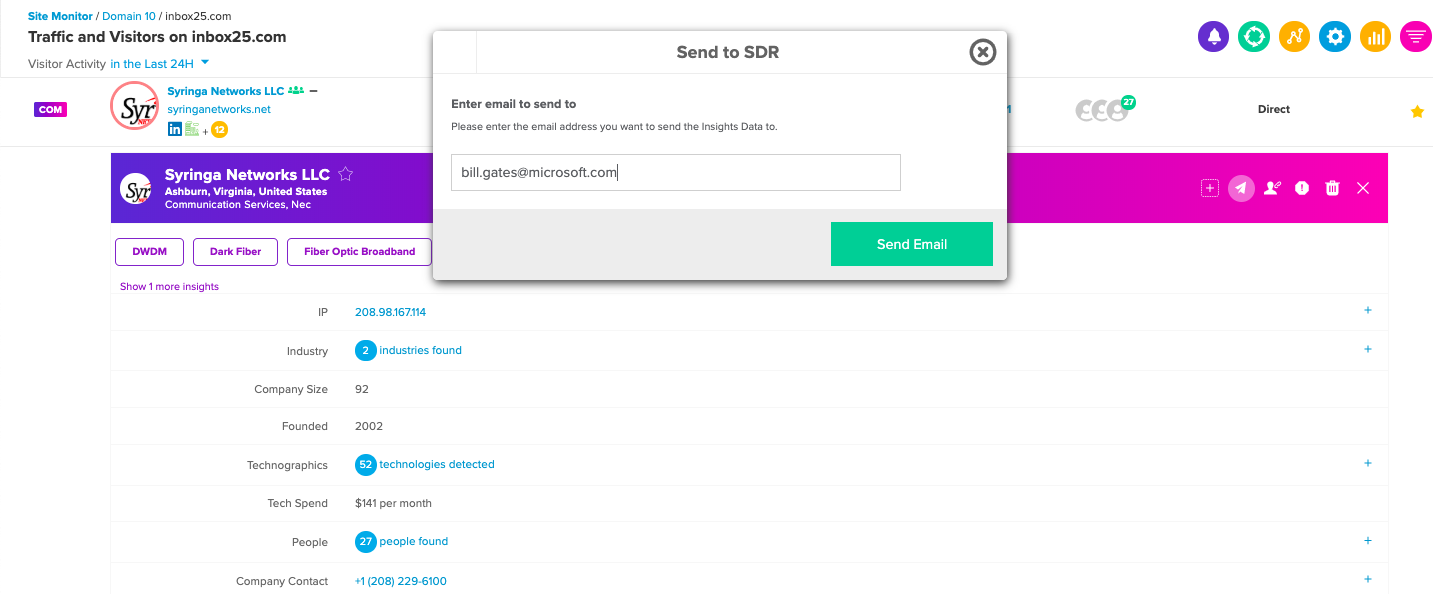1433x594 pixels.
Task: Open the pink filter icon
Action: (x=1416, y=37)
